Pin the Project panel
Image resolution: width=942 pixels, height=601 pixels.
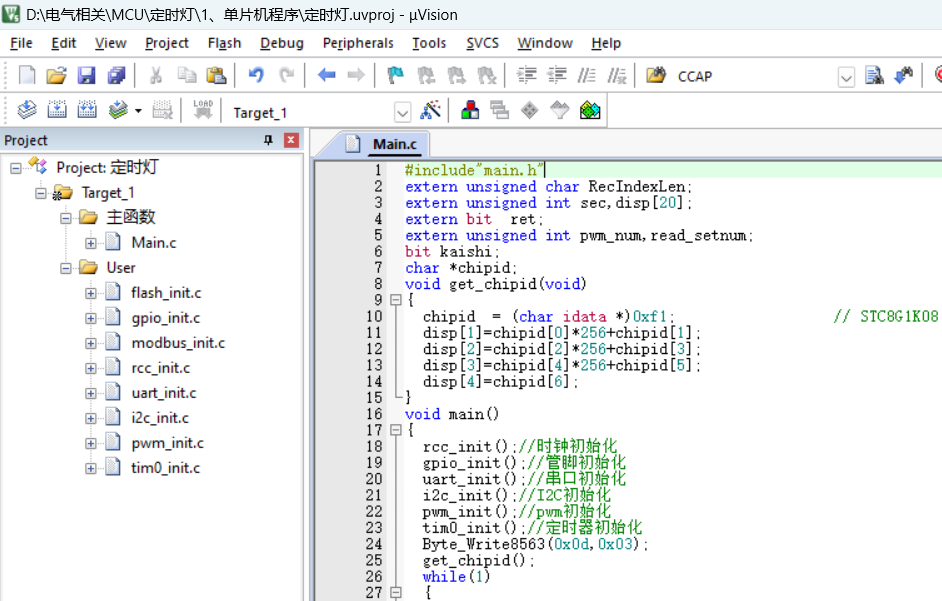(x=268, y=141)
